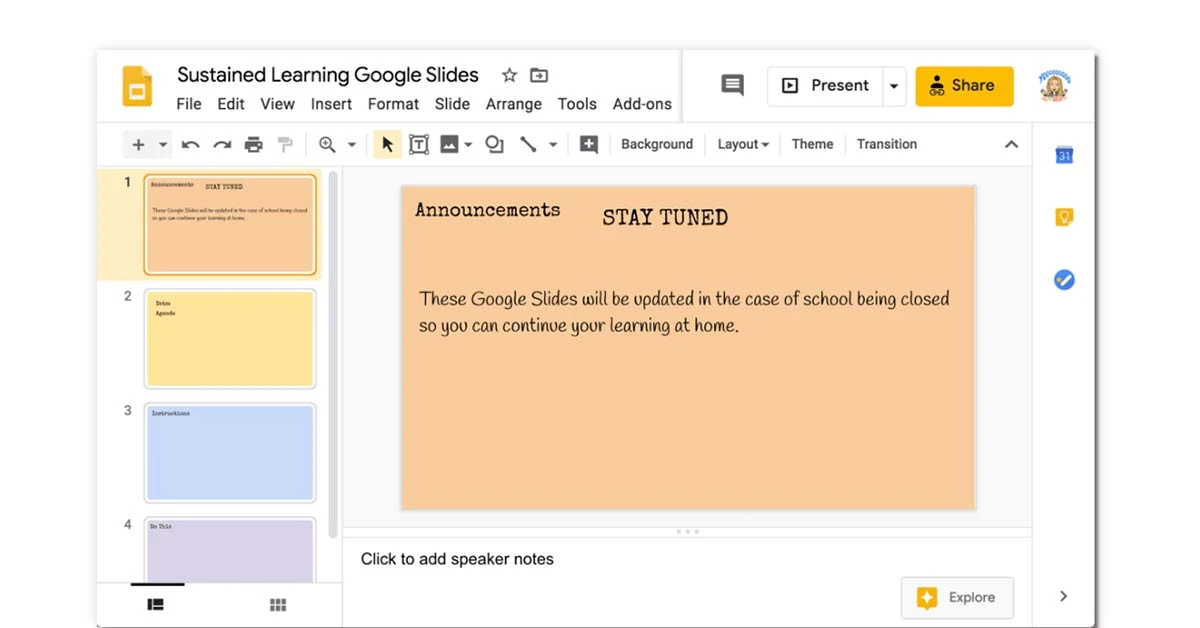Viewport: 1200px width, 628px height.
Task: Switch to grid view of slides
Action: pos(278,604)
